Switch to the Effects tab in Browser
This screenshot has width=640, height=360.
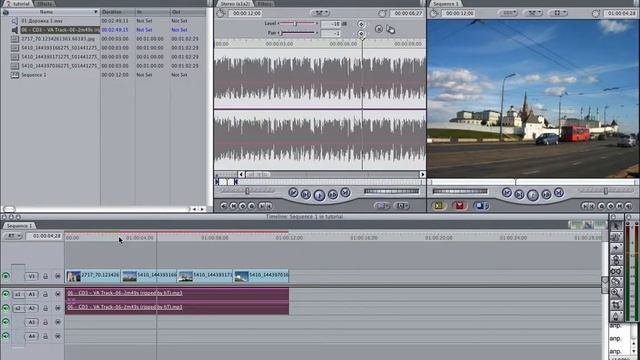[x=45, y=4]
